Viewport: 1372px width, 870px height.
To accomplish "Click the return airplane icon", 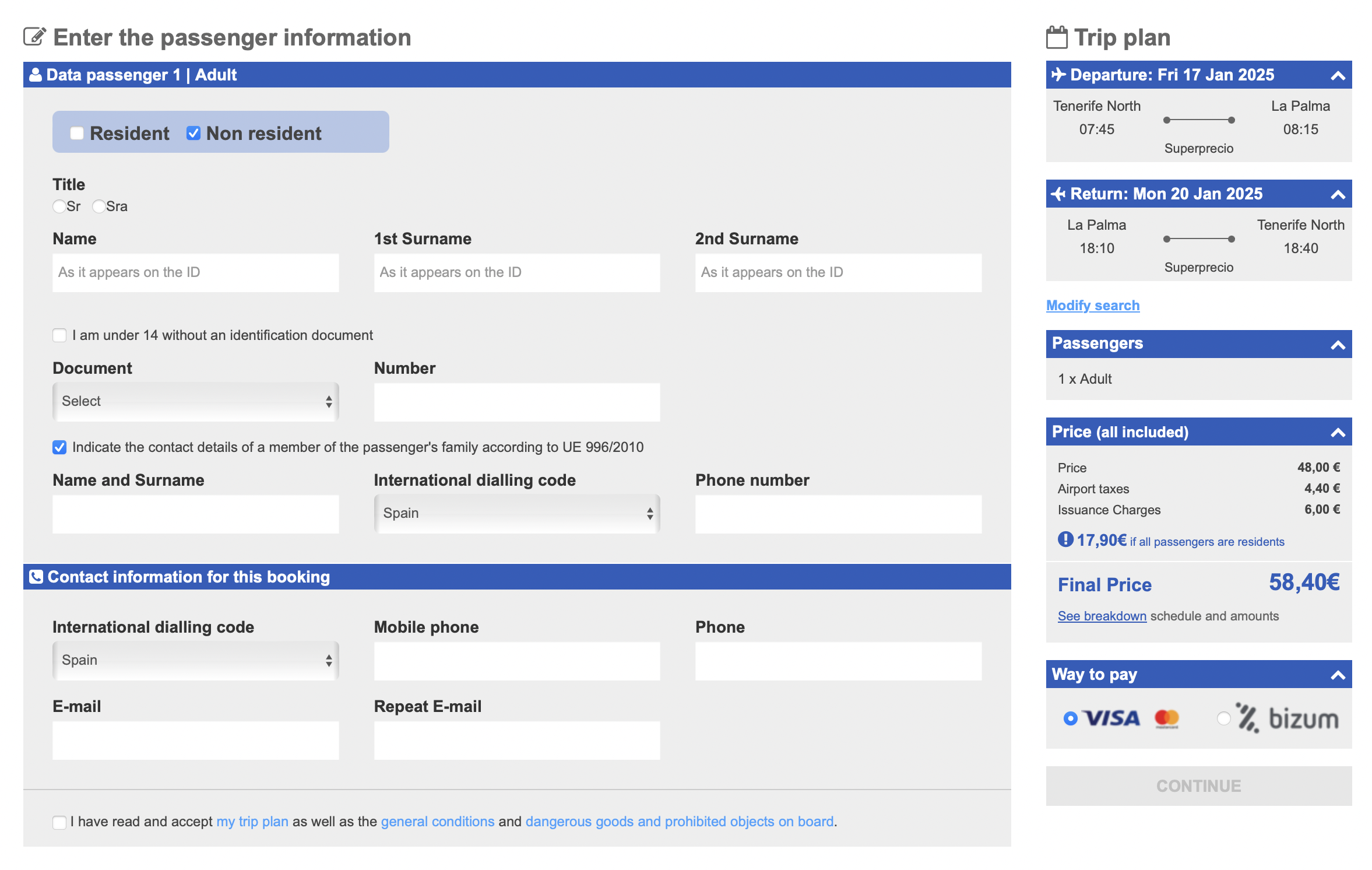I will (1058, 194).
